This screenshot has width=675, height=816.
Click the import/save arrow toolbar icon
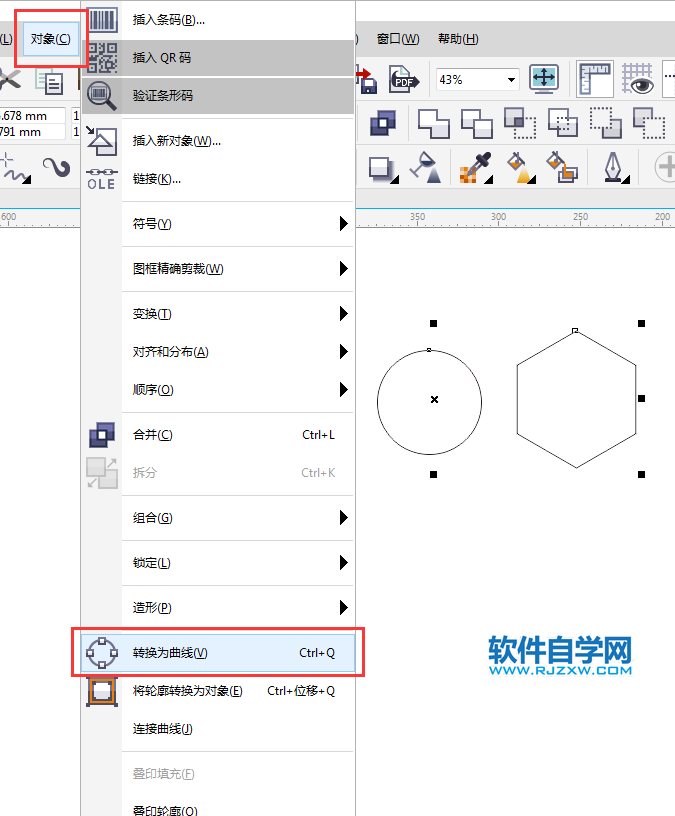tap(367, 80)
